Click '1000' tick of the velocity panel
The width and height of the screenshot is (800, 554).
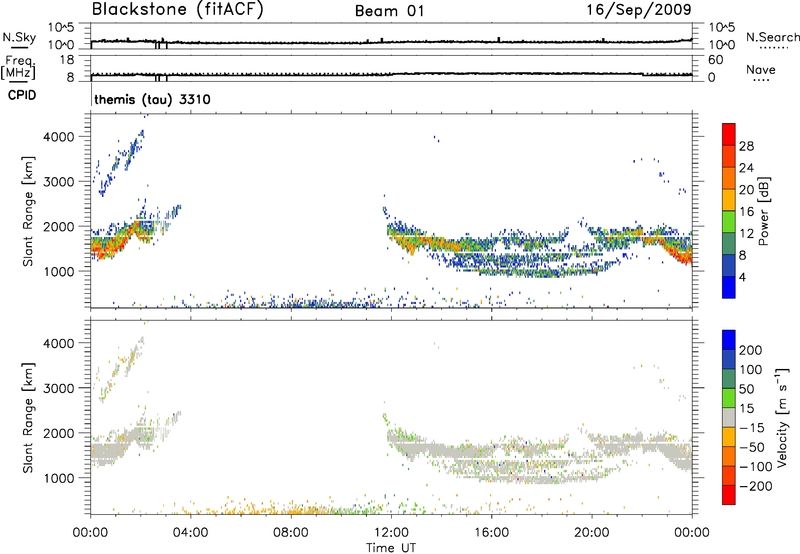(x=59, y=478)
